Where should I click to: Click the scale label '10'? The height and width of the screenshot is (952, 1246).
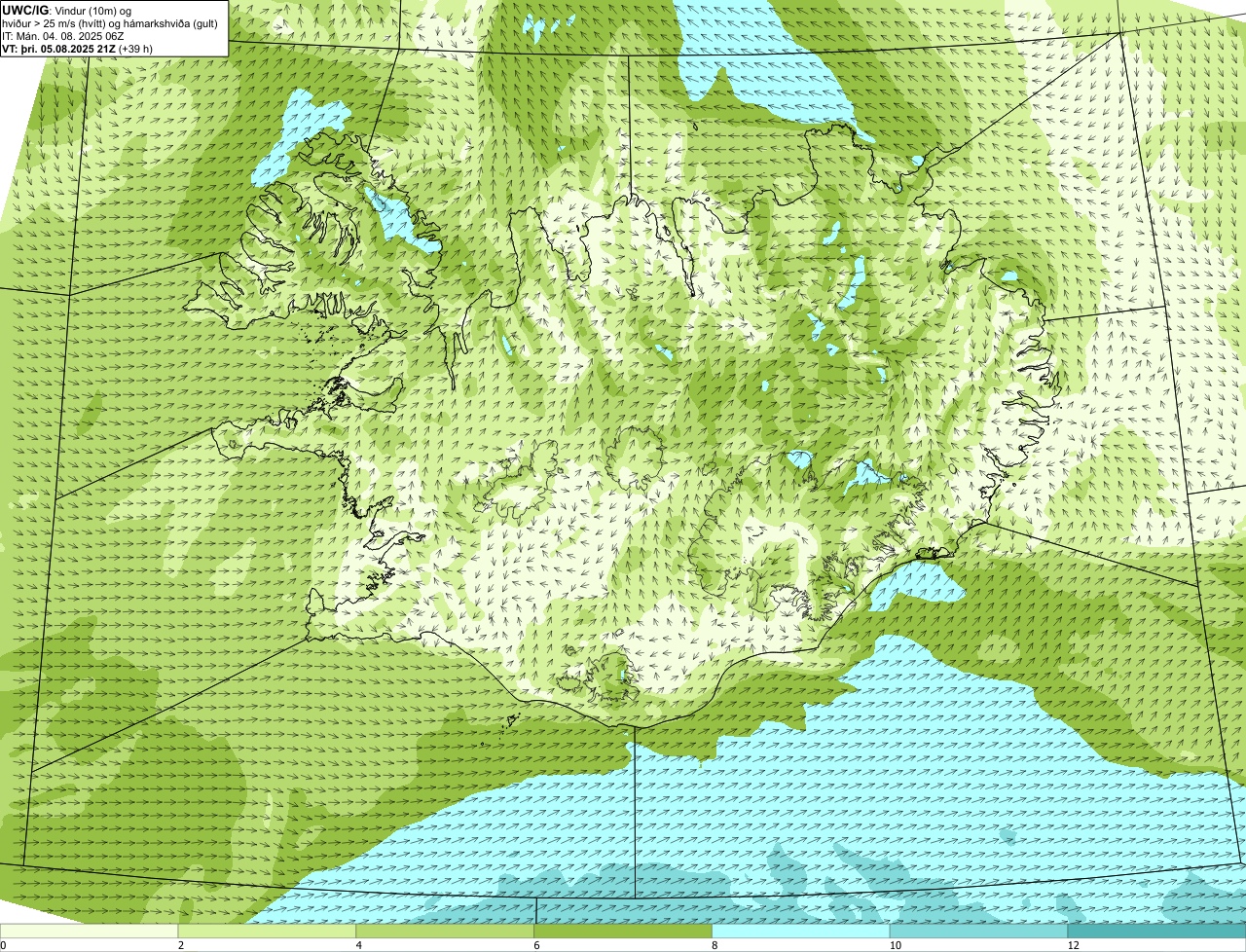(895, 945)
